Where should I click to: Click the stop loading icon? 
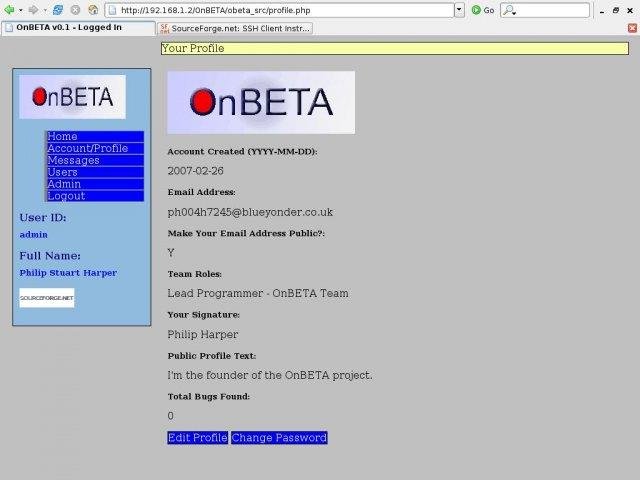tap(75, 10)
